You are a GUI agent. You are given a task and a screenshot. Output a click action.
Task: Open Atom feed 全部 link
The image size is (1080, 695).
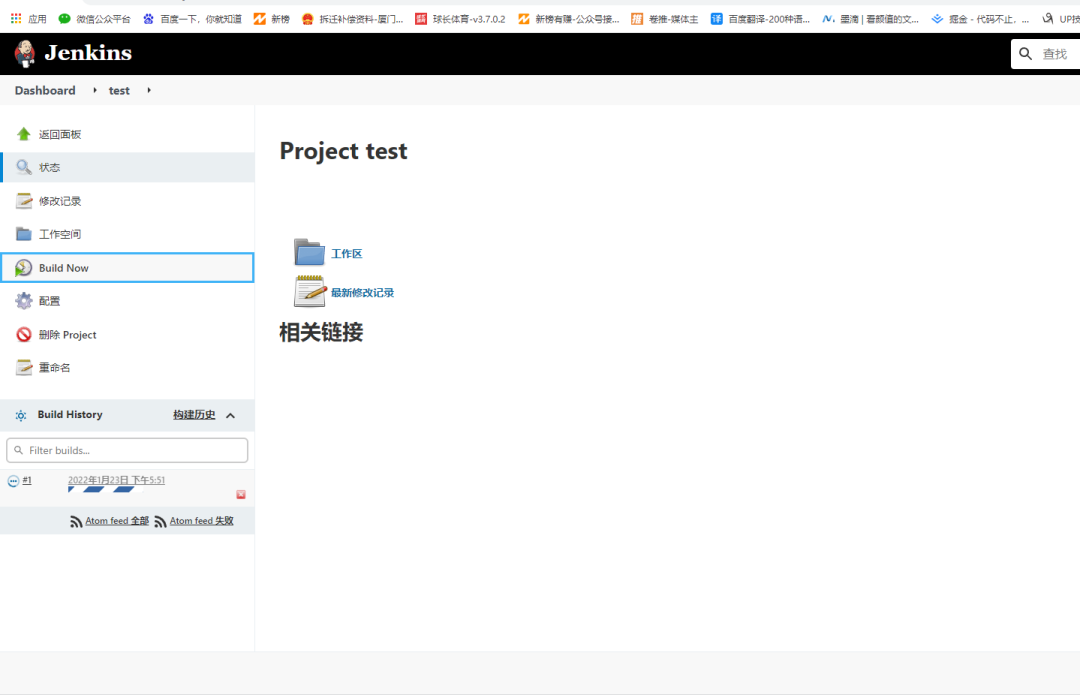click(x=117, y=521)
